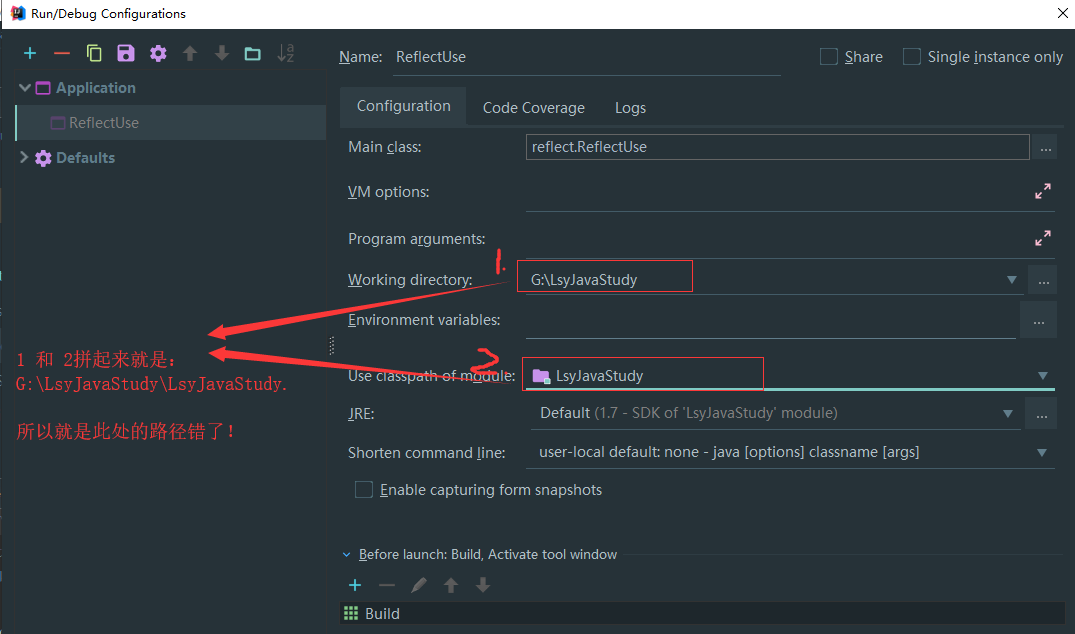Switch to the Code Coverage tab
The height and width of the screenshot is (634, 1075).
[533, 107]
